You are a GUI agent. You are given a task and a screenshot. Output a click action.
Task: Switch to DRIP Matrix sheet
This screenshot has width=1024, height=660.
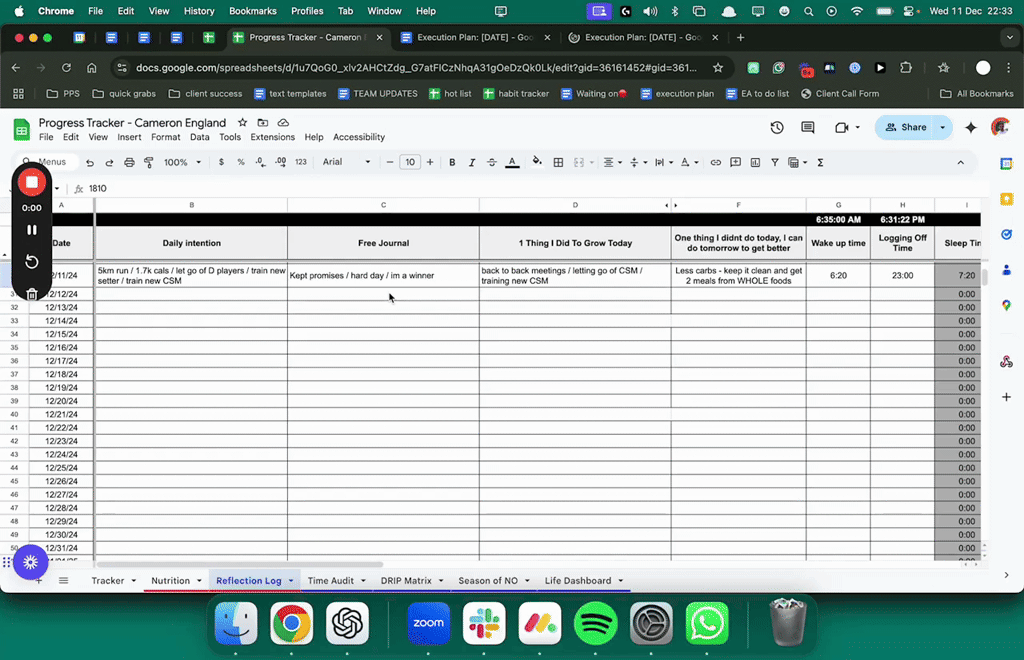[406, 580]
